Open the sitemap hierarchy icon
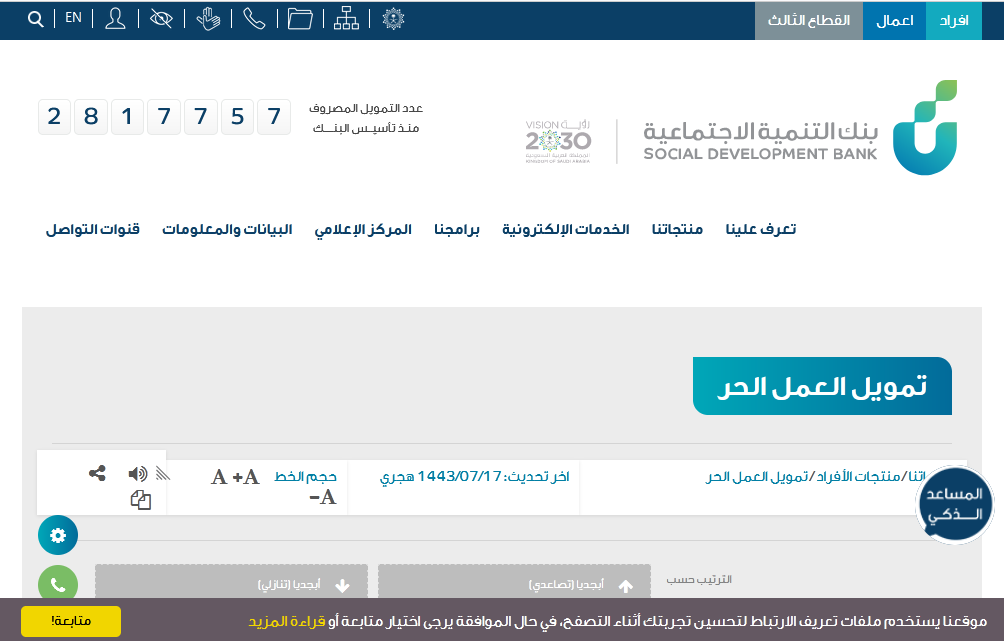The image size is (1004, 641). tap(346, 19)
